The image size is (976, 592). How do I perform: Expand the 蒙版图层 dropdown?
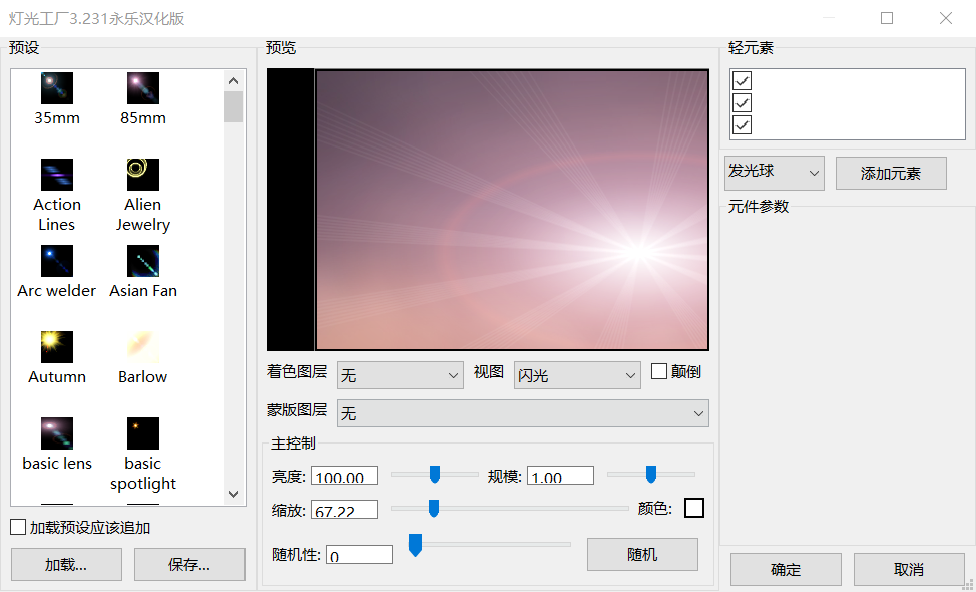click(523, 413)
